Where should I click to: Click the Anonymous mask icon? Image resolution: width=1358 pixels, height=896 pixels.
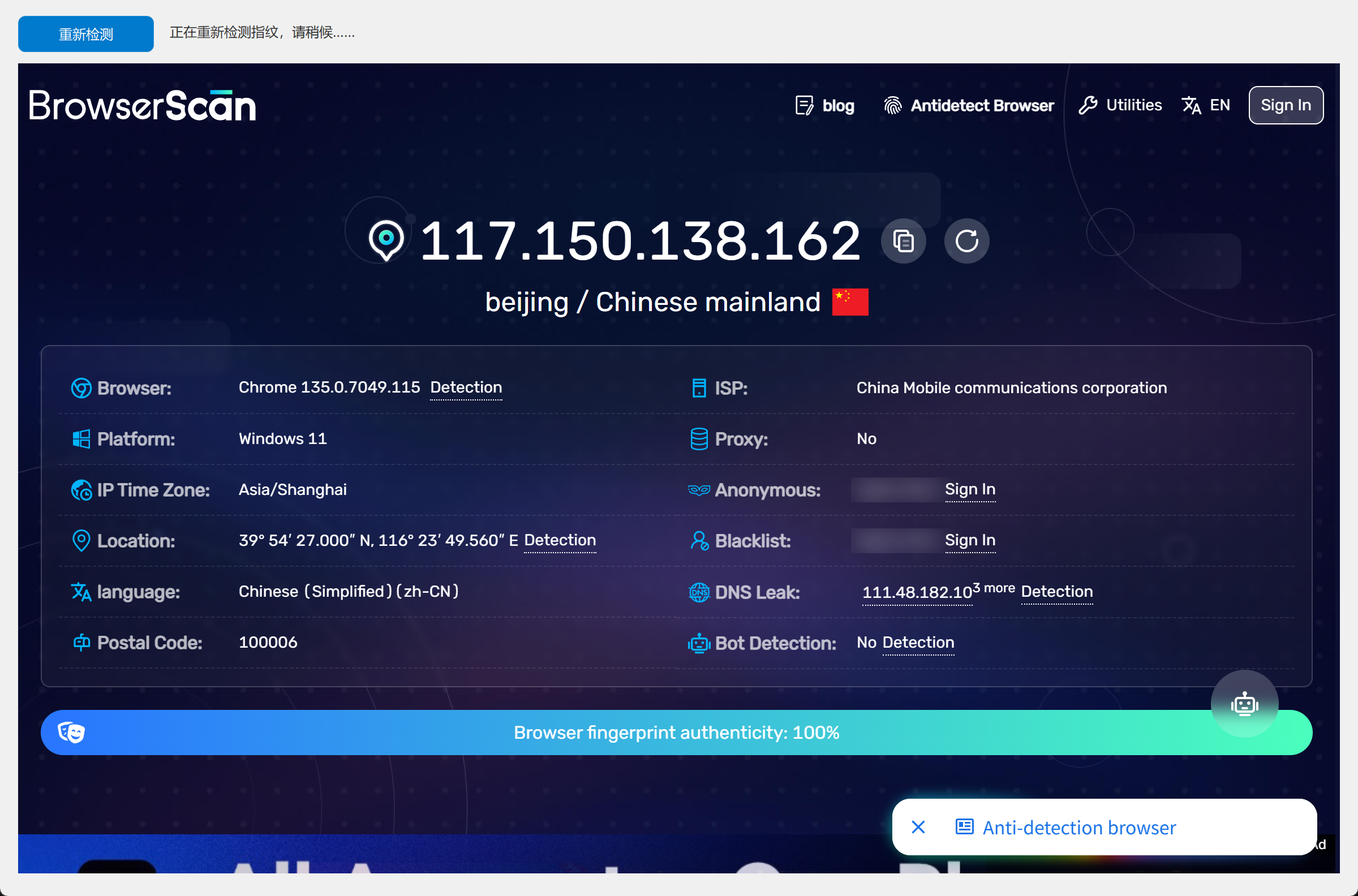click(x=699, y=490)
